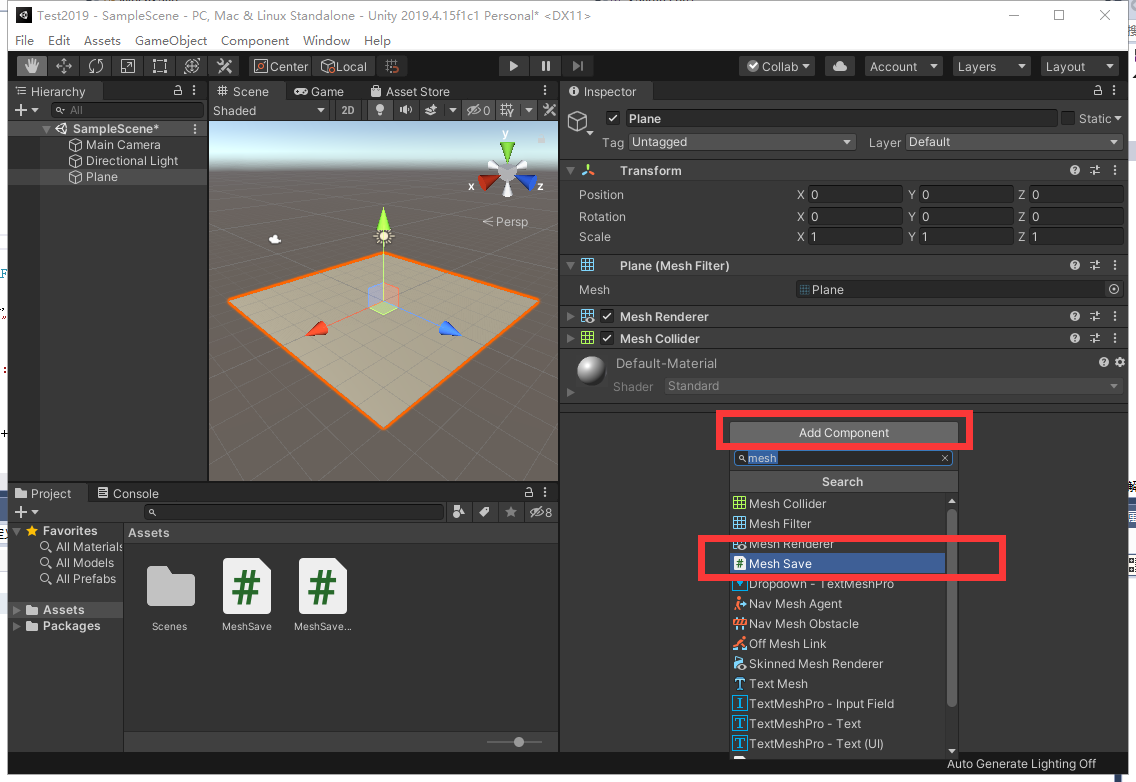The height and width of the screenshot is (782, 1136).
Task: Open the Account dropdown
Action: (x=903, y=66)
